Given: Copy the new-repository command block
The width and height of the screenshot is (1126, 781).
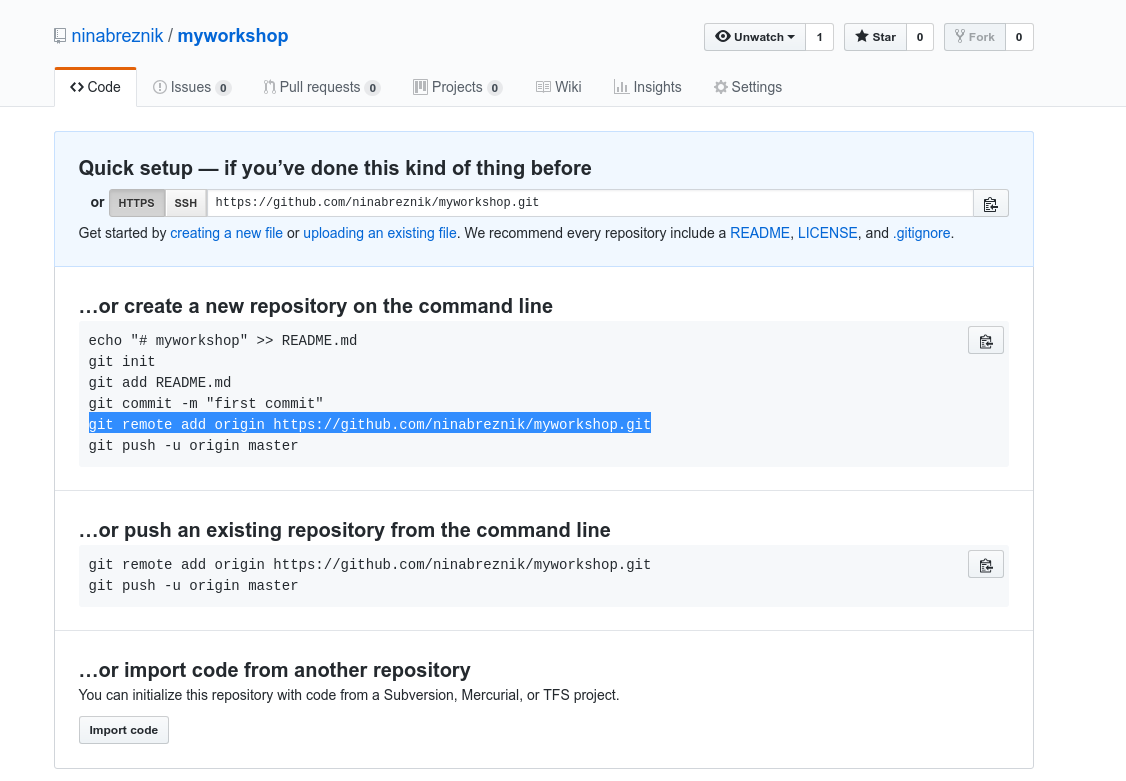Looking at the screenshot, I should tap(986, 341).
